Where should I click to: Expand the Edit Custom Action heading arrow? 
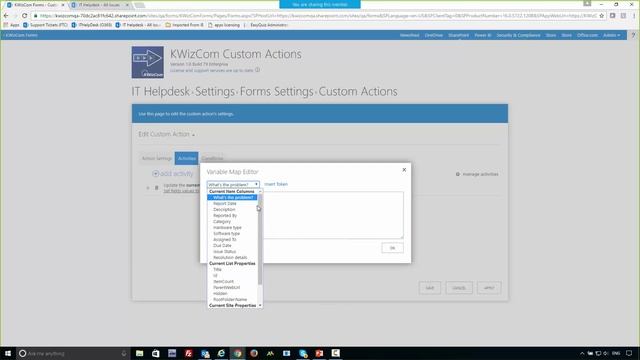point(193,135)
